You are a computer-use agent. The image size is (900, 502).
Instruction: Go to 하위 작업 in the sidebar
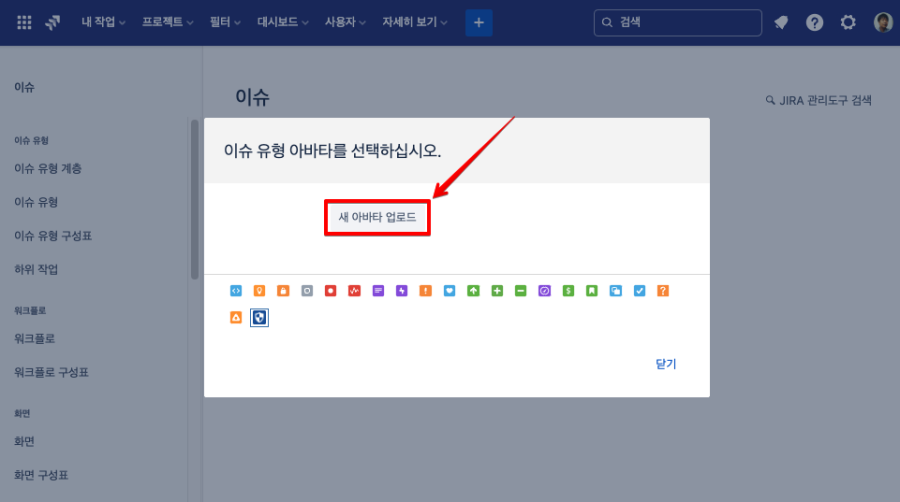[36, 270]
